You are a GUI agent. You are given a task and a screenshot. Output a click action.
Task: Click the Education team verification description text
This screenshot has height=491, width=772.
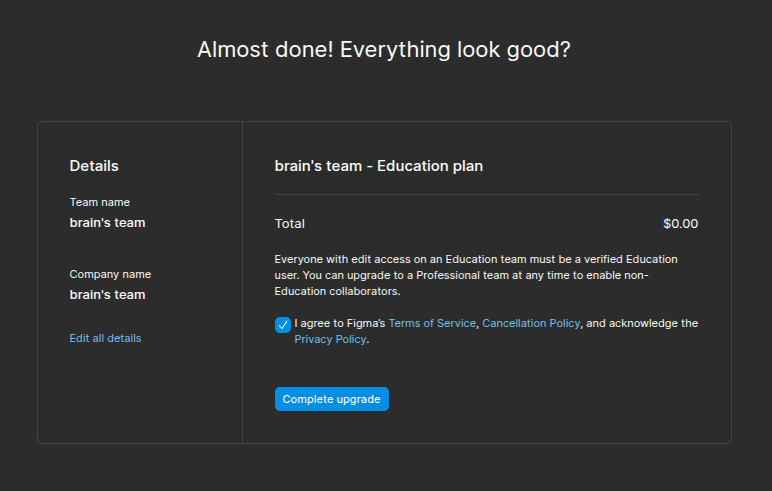point(476,275)
